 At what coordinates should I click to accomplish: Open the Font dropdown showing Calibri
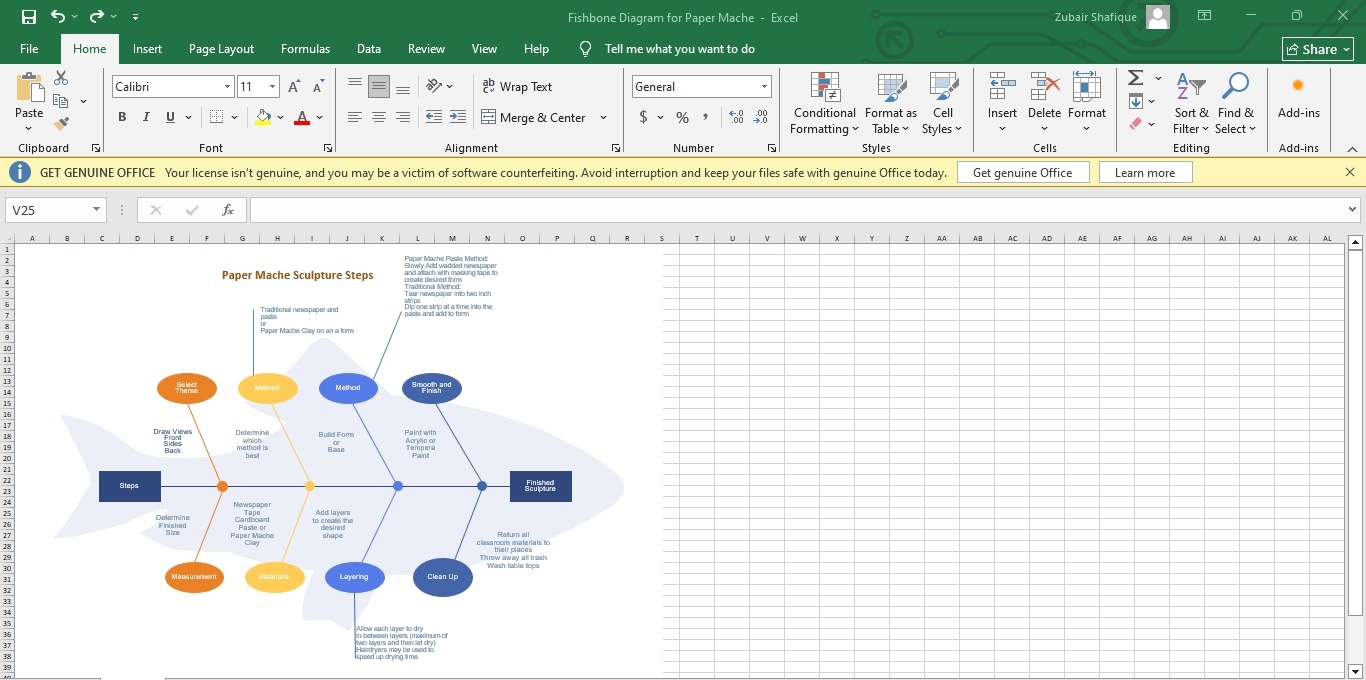tap(226, 87)
